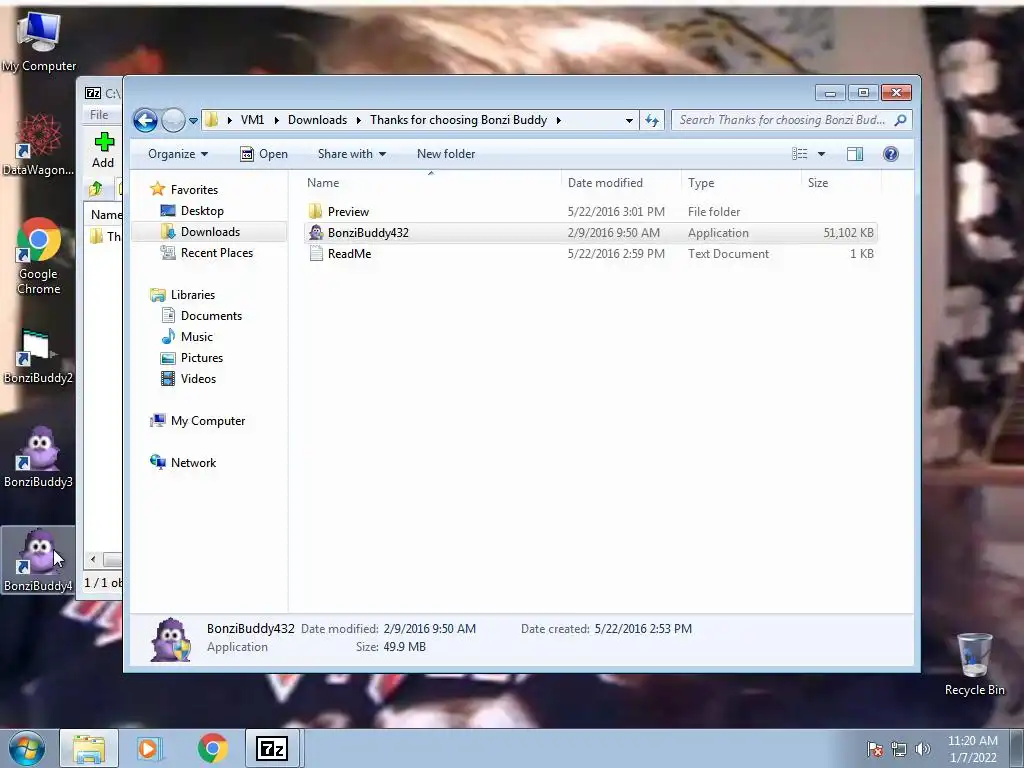Image resolution: width=1024 pixels, height=768 pixels.
Task: Open the Videos library
Action: click(x=198, y=379)
